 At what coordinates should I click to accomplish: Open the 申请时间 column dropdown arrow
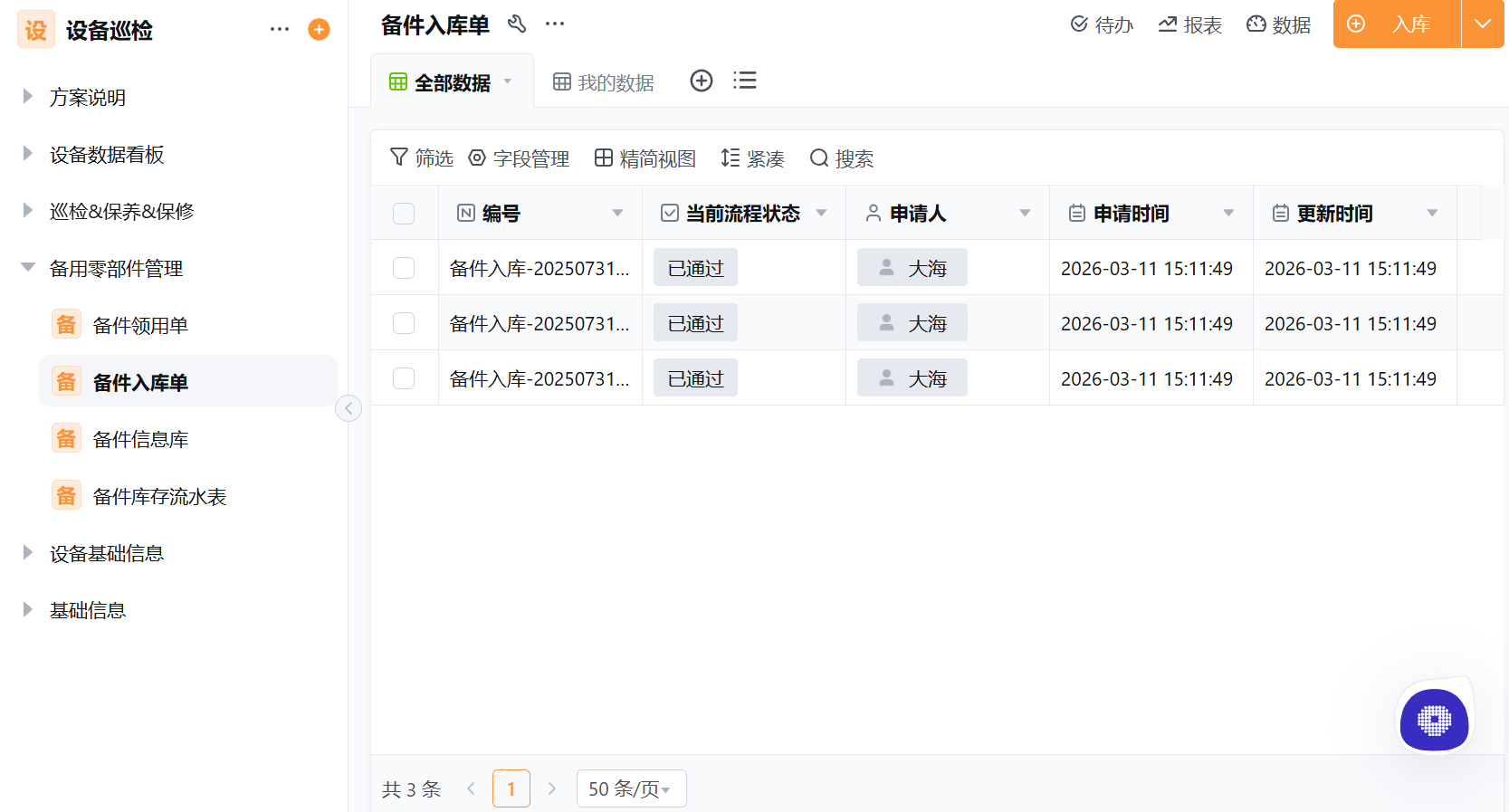(1228, 214)
